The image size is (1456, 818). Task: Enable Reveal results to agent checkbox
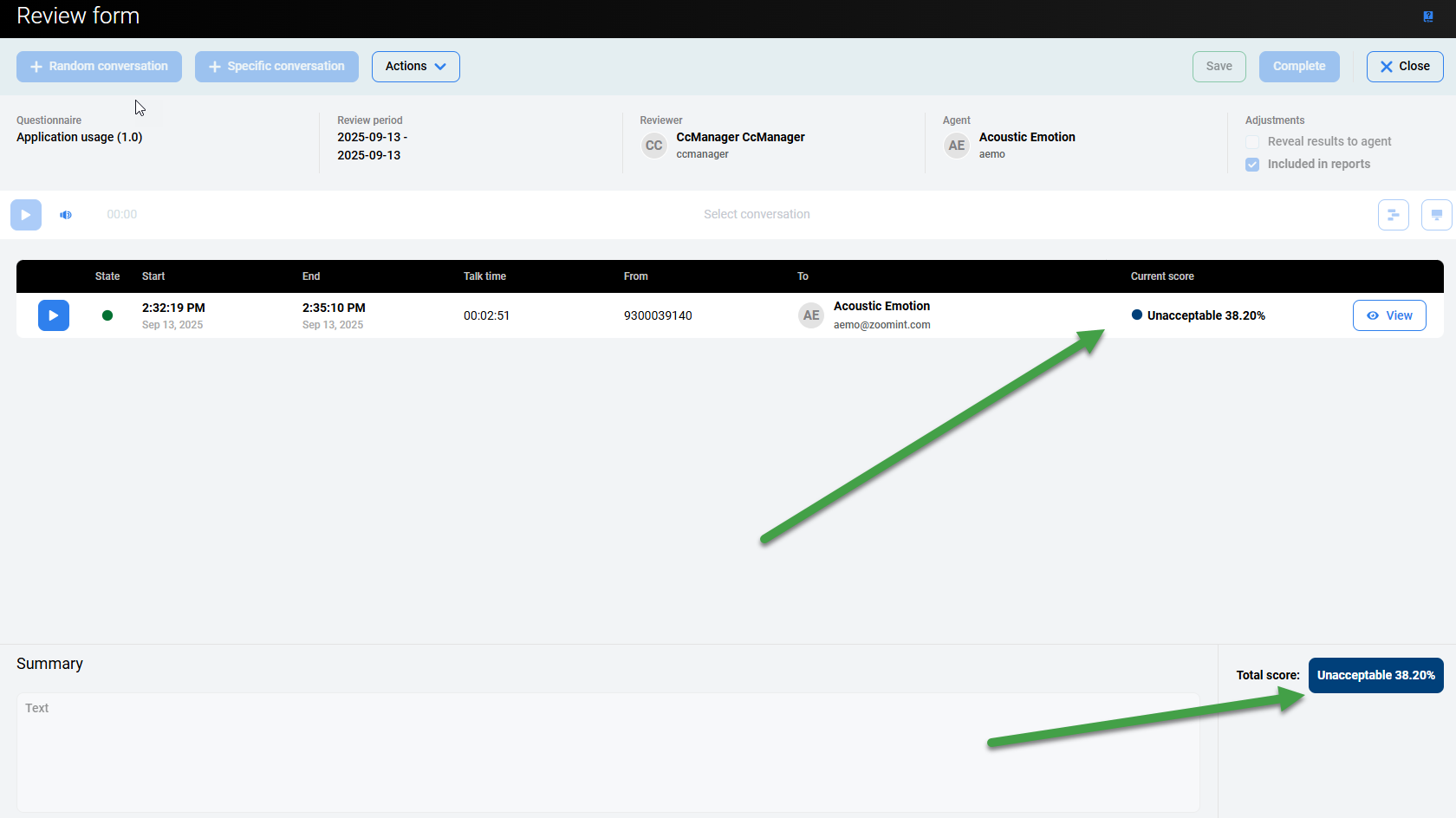click(1252, 142)
